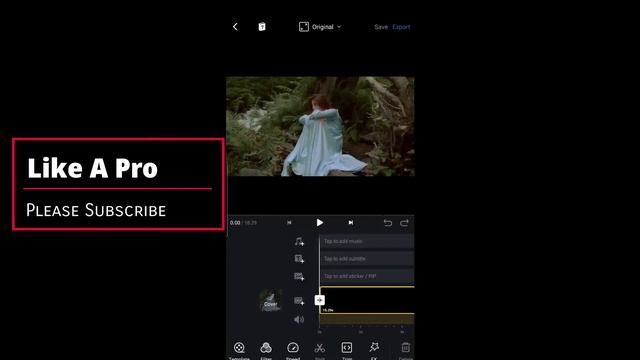Click the add sticker/PIP track icon

click(299, 276)
